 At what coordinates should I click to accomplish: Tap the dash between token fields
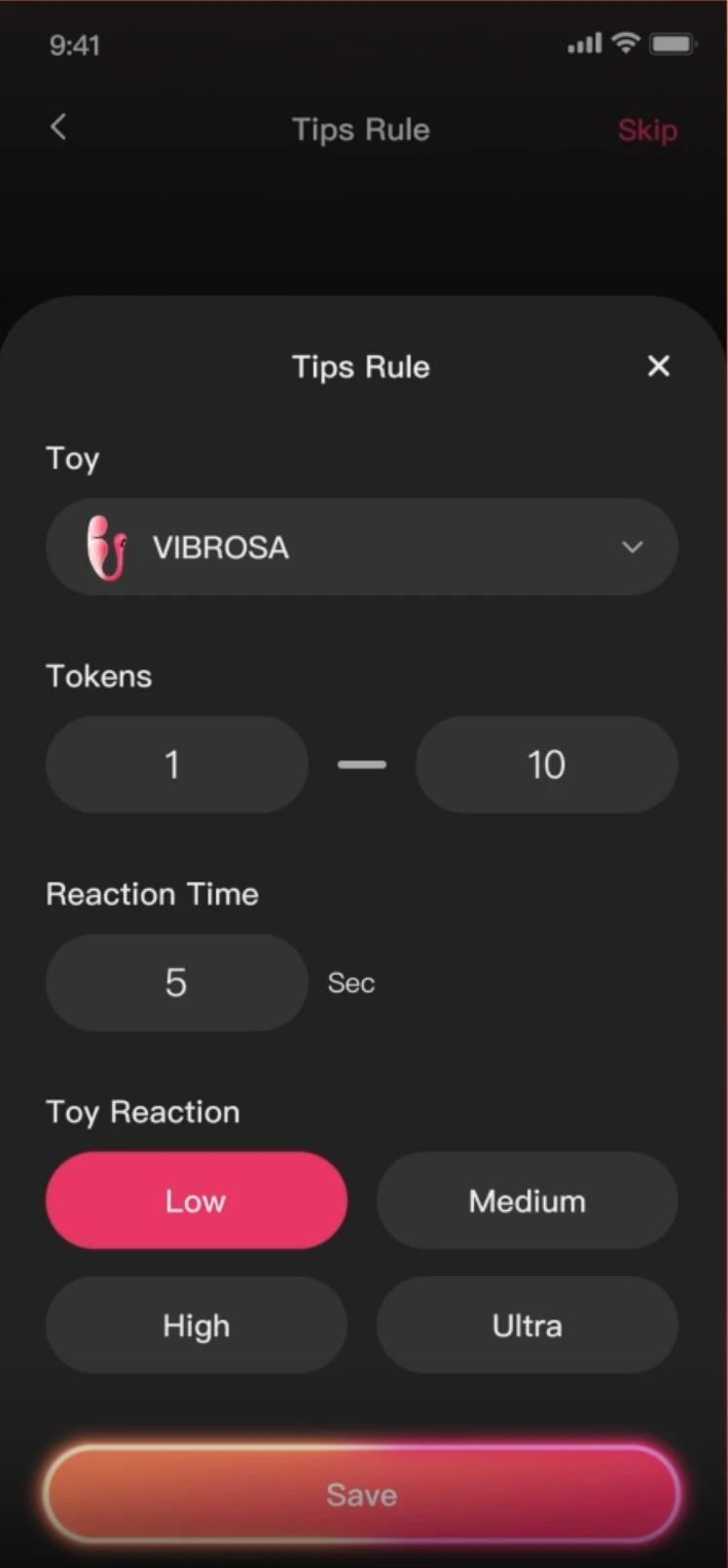pyautogui.click(x=362, y=765)
